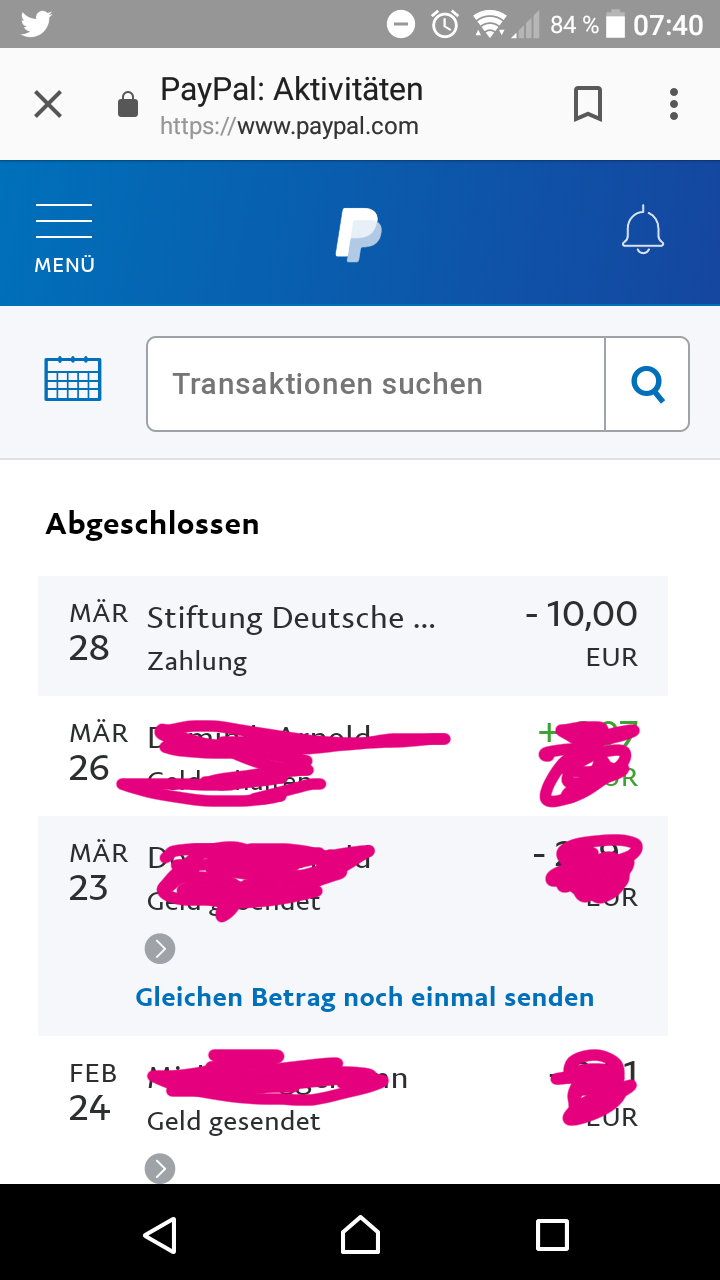Open the calendar date filter icon
The image size is (720, 1280).
(73, 379)
